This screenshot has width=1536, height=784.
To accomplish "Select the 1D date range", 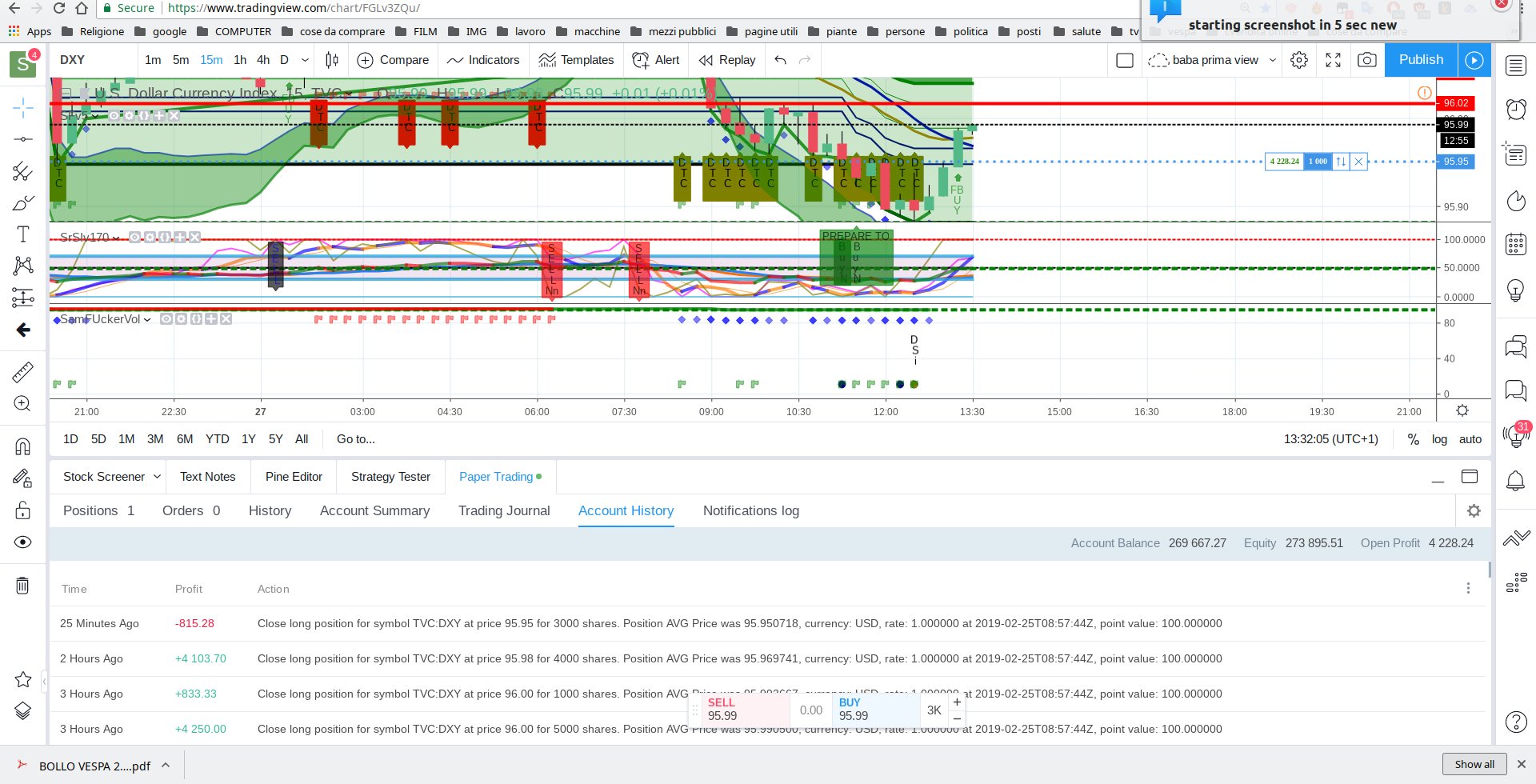I will [70, 439].
